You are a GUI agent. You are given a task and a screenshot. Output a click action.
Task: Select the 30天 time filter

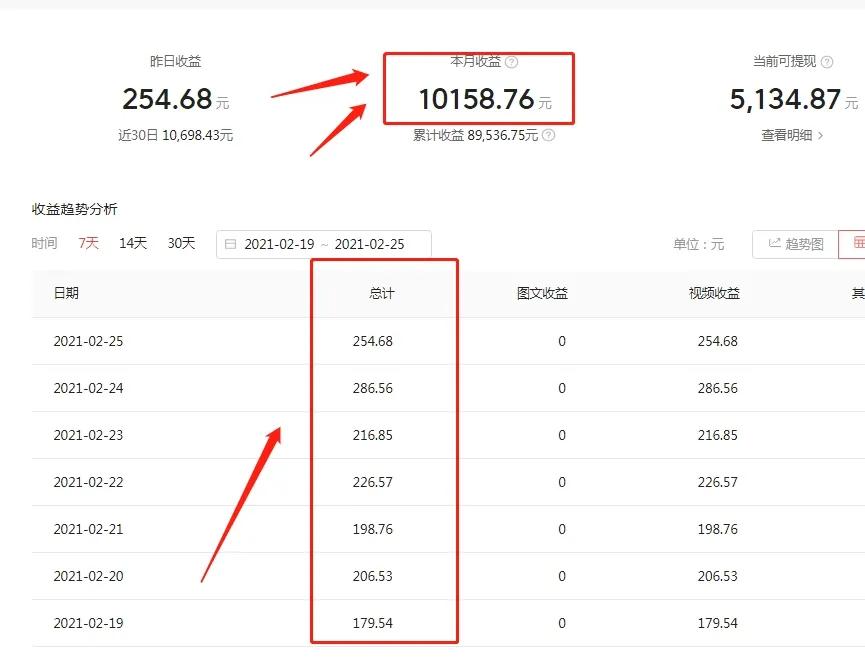(181, 242)
